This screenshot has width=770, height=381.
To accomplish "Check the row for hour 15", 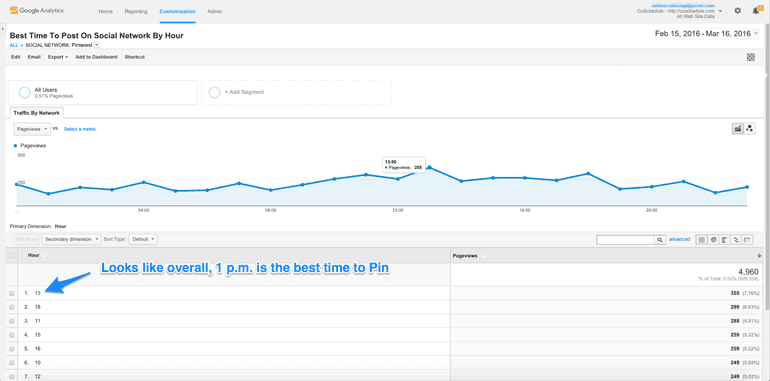I will (x=12, y=335).
